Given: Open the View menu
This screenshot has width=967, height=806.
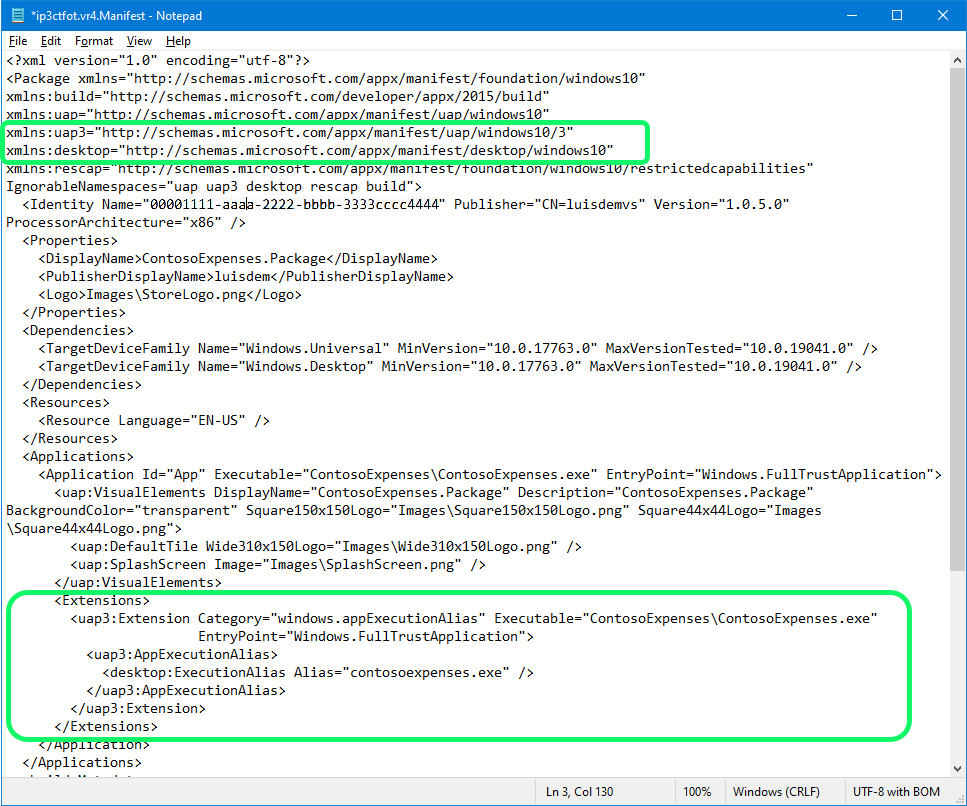Looking at the screenshot, I should tap(139, 41).
